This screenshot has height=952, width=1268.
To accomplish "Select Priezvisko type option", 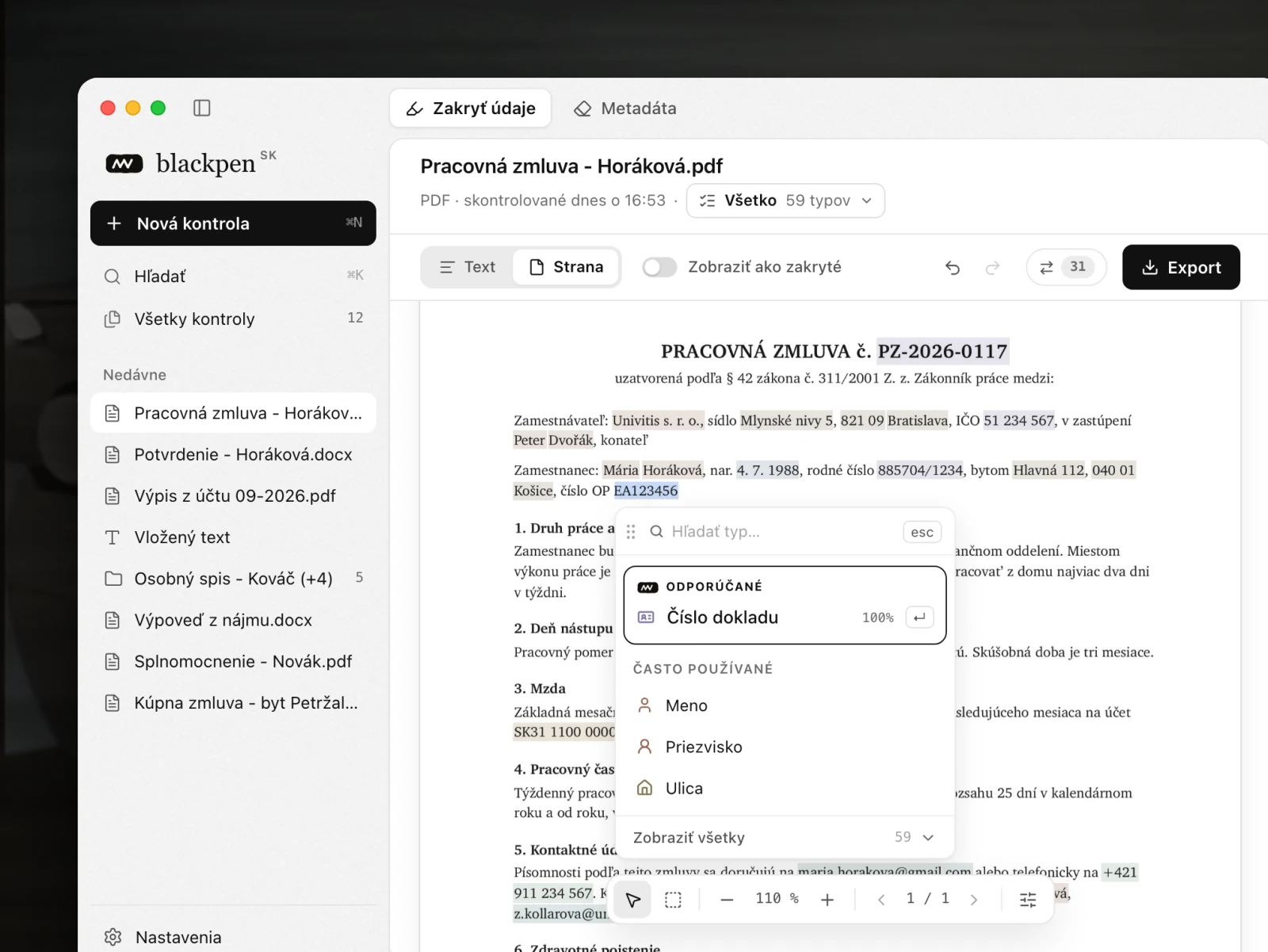I will click(785, 747).
